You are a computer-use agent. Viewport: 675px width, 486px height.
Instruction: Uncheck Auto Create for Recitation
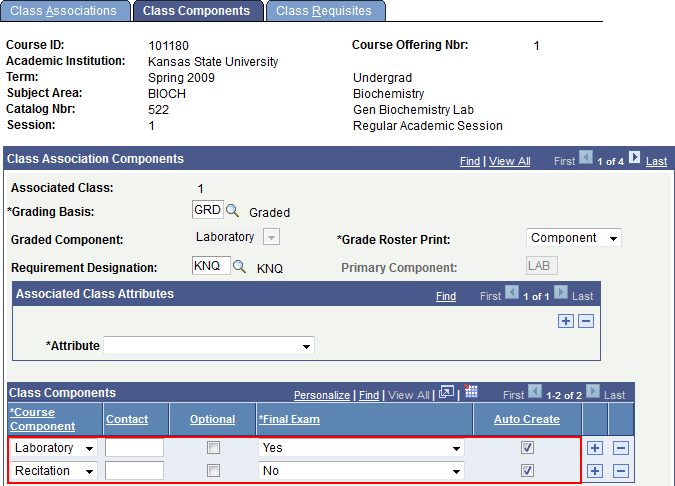(527, 471)
